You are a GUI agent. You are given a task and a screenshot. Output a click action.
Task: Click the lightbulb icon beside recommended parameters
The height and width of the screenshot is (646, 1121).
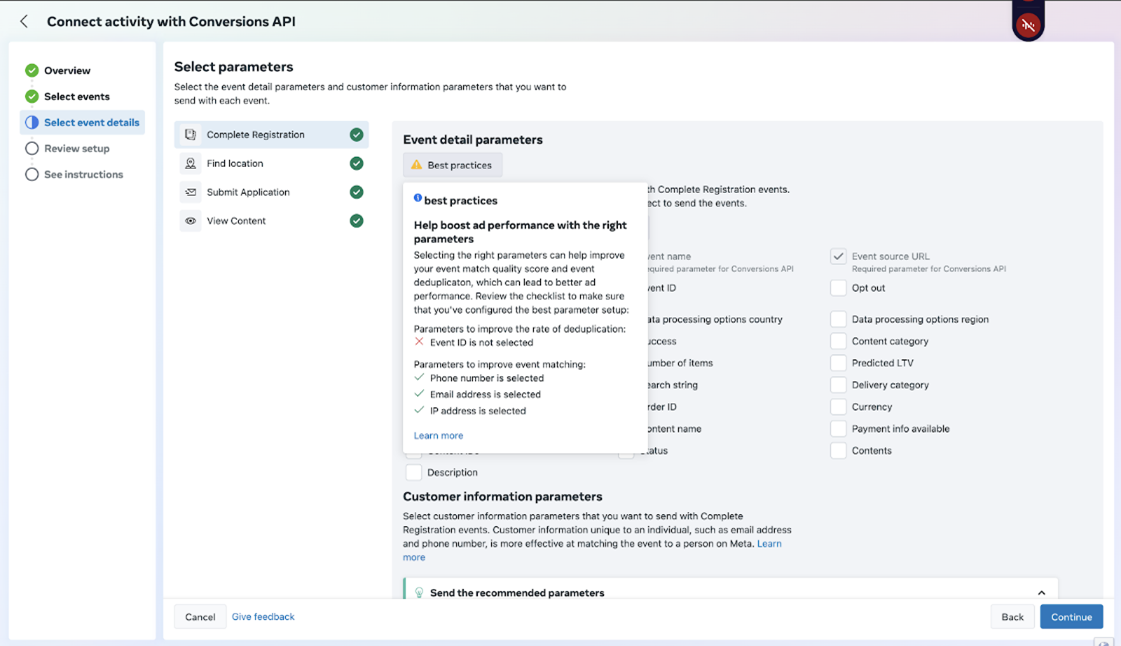pos(419,592)
